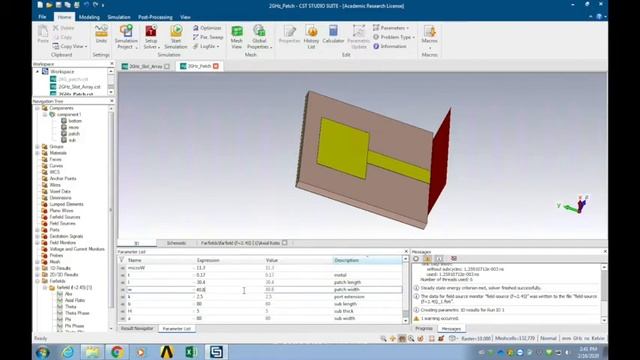
Task: Select the 2GHz_Slot_Array document tab
Action: pyautogui.click(x=145, y=66)
